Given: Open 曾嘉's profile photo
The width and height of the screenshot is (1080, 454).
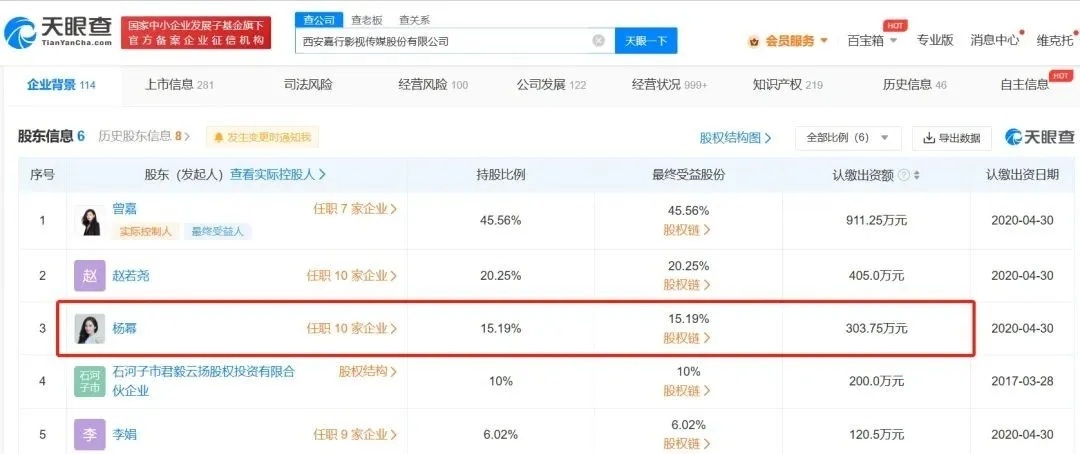Looking at the screenshot, I should (x=90, y=220).
